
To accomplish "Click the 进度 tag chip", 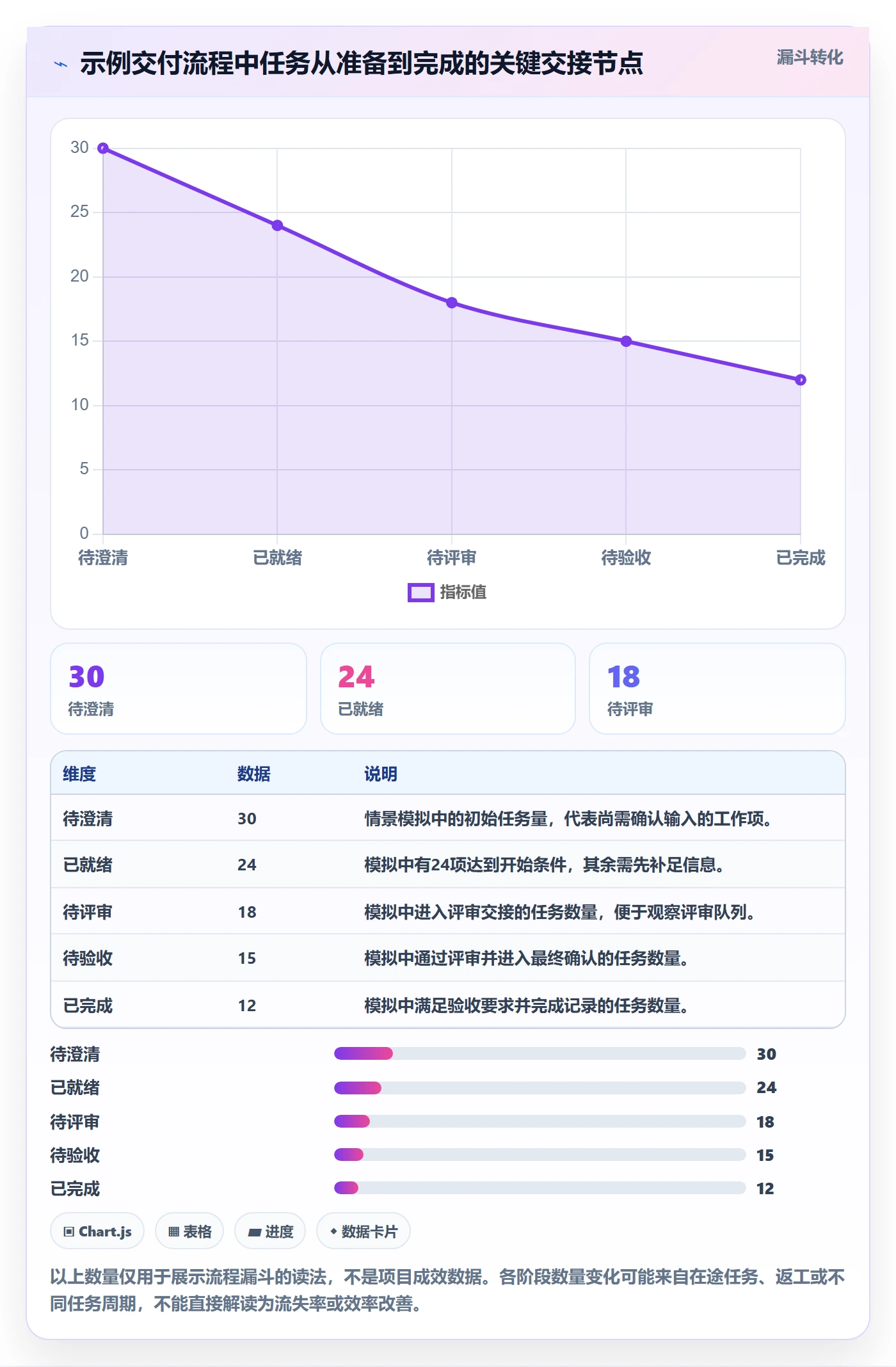I will (270, 1231).
